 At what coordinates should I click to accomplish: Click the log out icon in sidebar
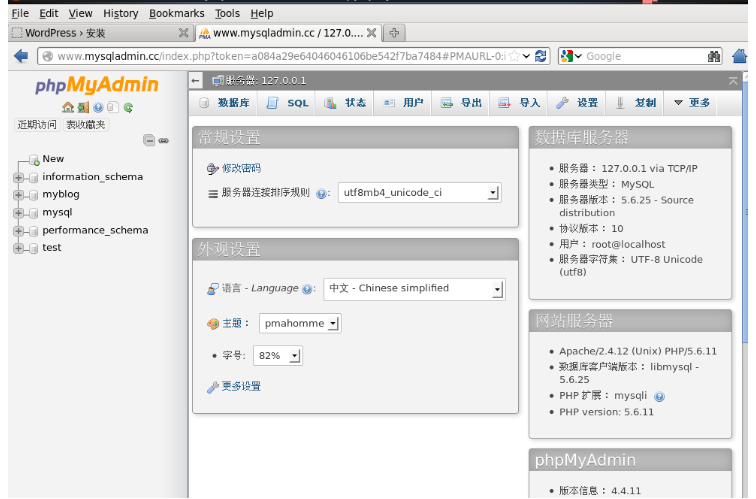coord(83,107)
